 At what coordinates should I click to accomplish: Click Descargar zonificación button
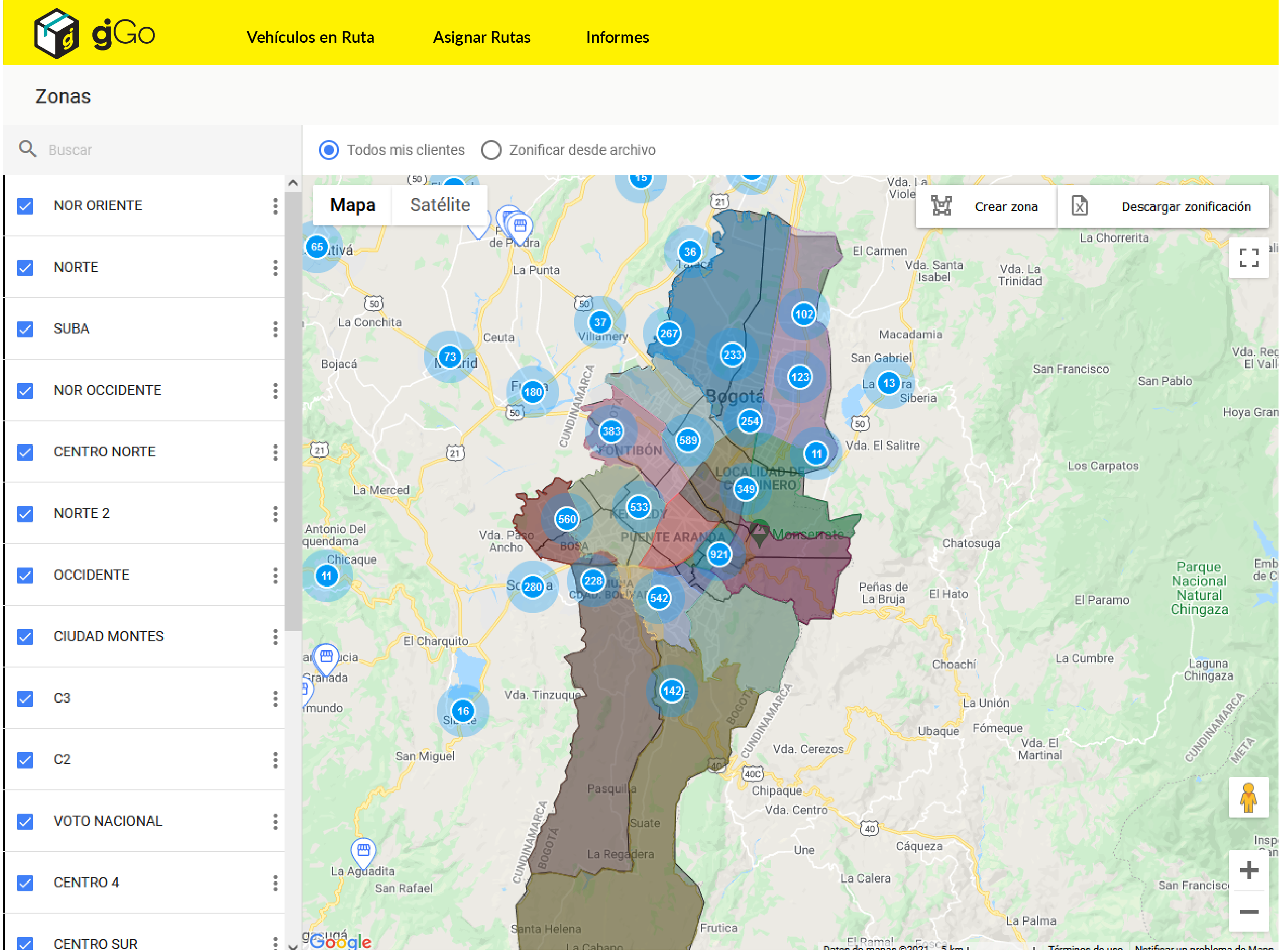[1186, 207]
